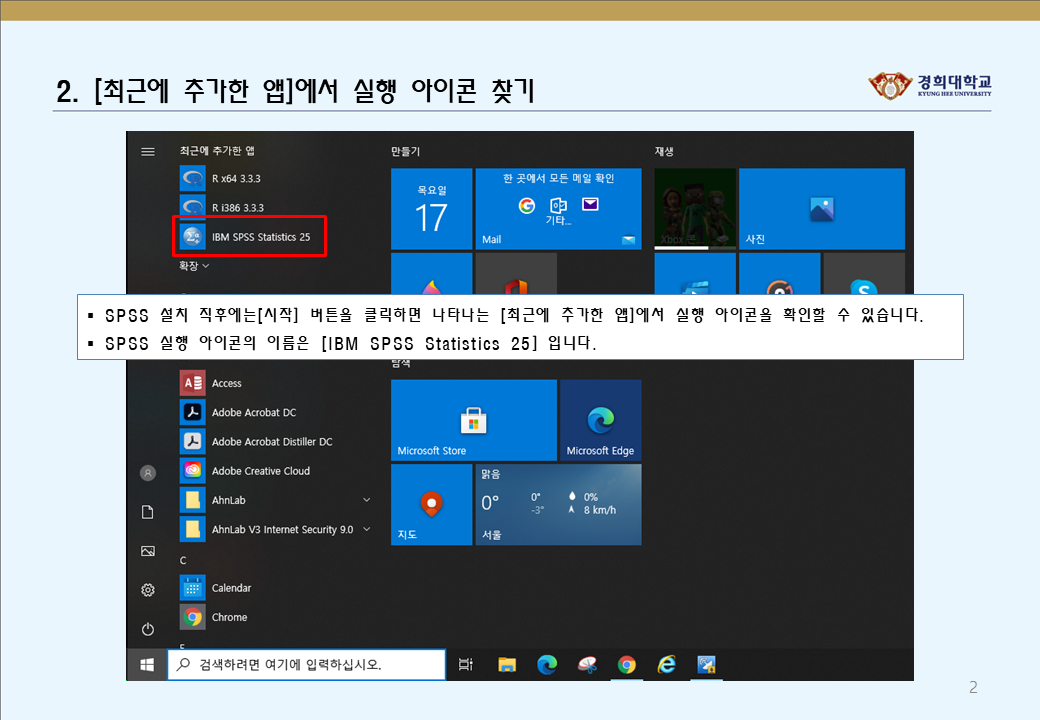Screen dimensions: 1040x720
Task: Click the taskbar search input field
Action: [x=306, y=664]
